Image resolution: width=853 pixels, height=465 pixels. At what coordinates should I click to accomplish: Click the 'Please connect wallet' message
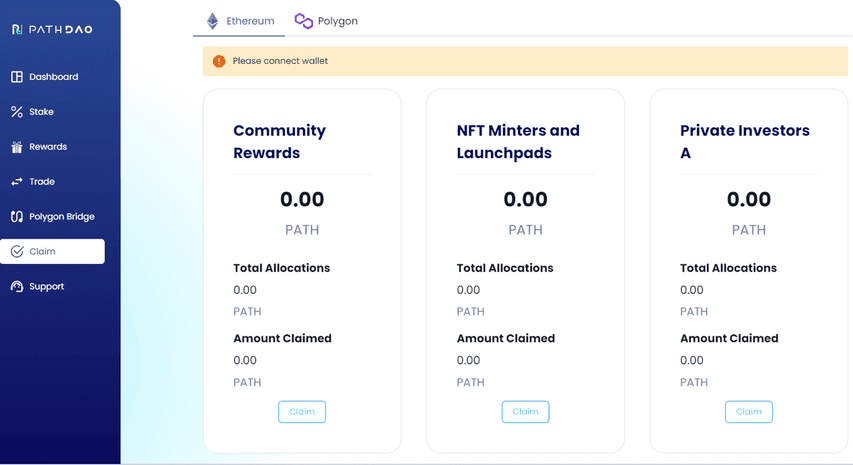point(280,61)
